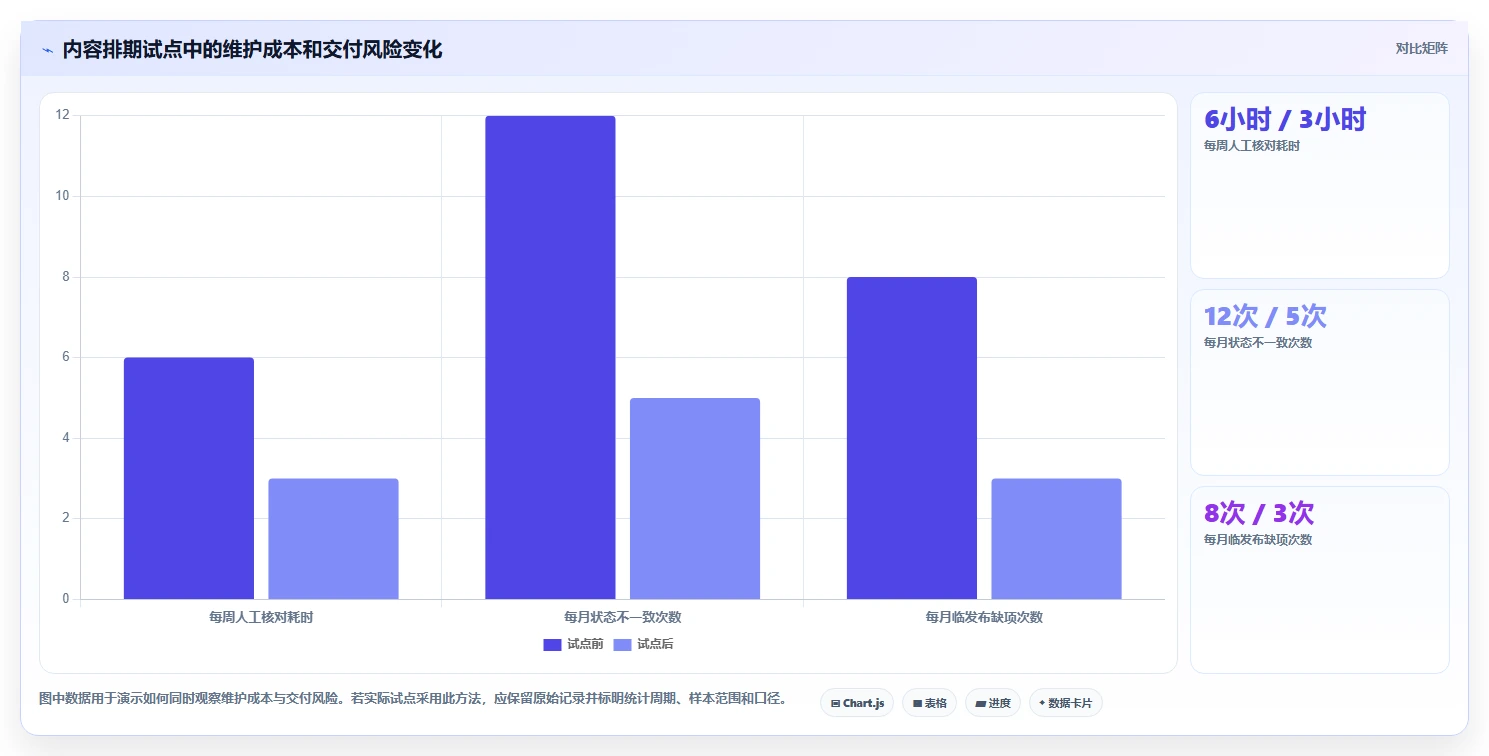This screenshot has width=1489, height=756.
Task: Click the icon beside the panel title
Action: coord(48,50)
